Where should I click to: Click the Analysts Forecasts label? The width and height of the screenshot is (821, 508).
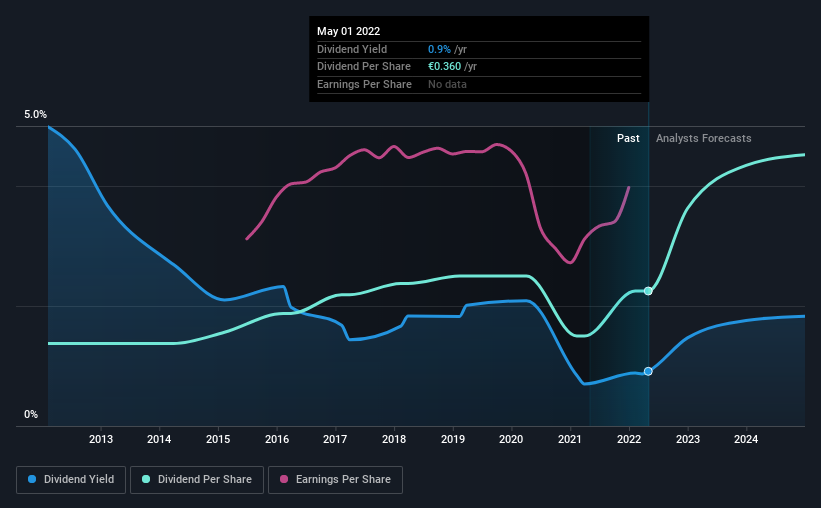[x=703, y=139]
